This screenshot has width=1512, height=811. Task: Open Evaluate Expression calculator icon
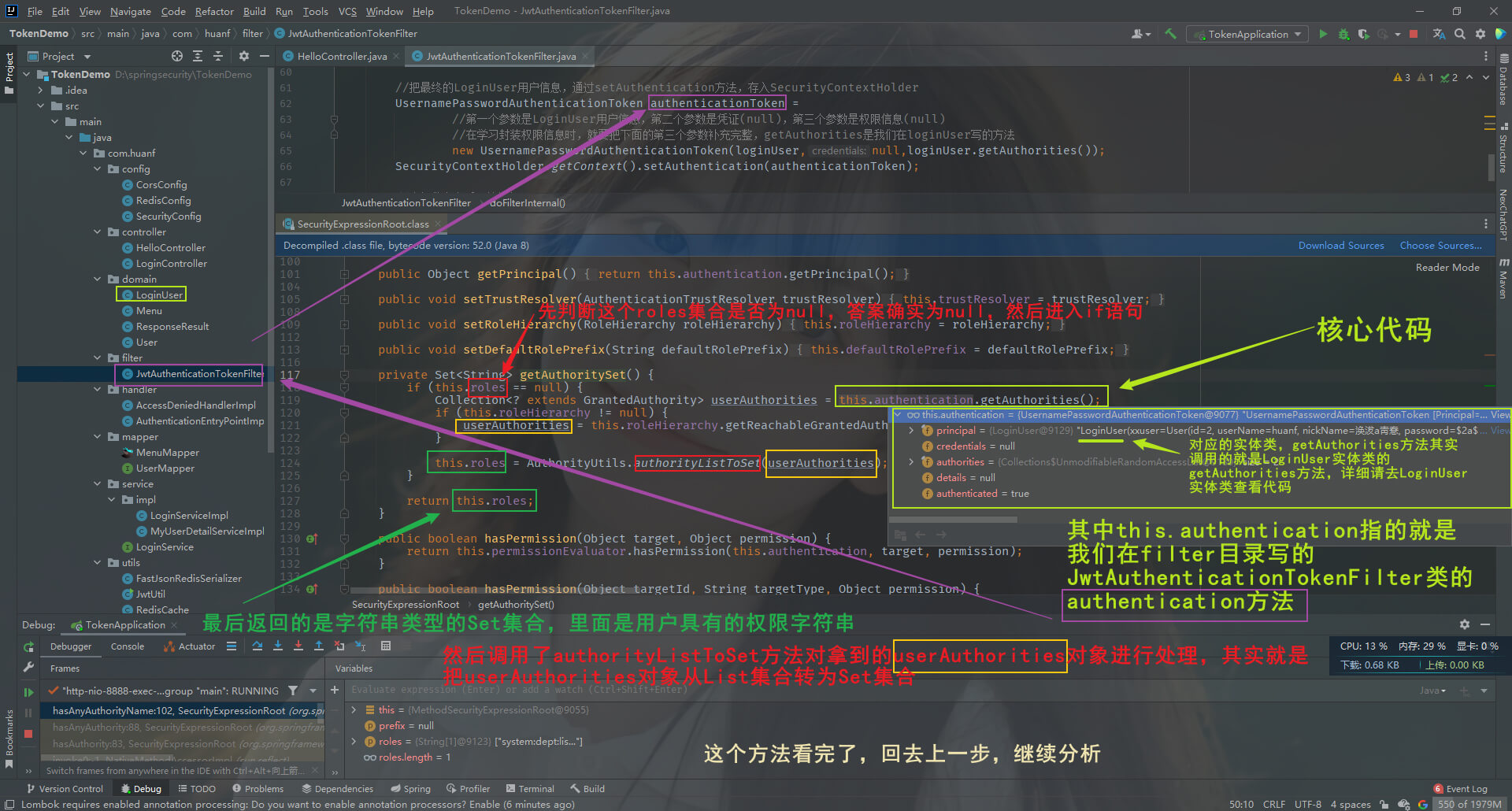click(386, 646)
